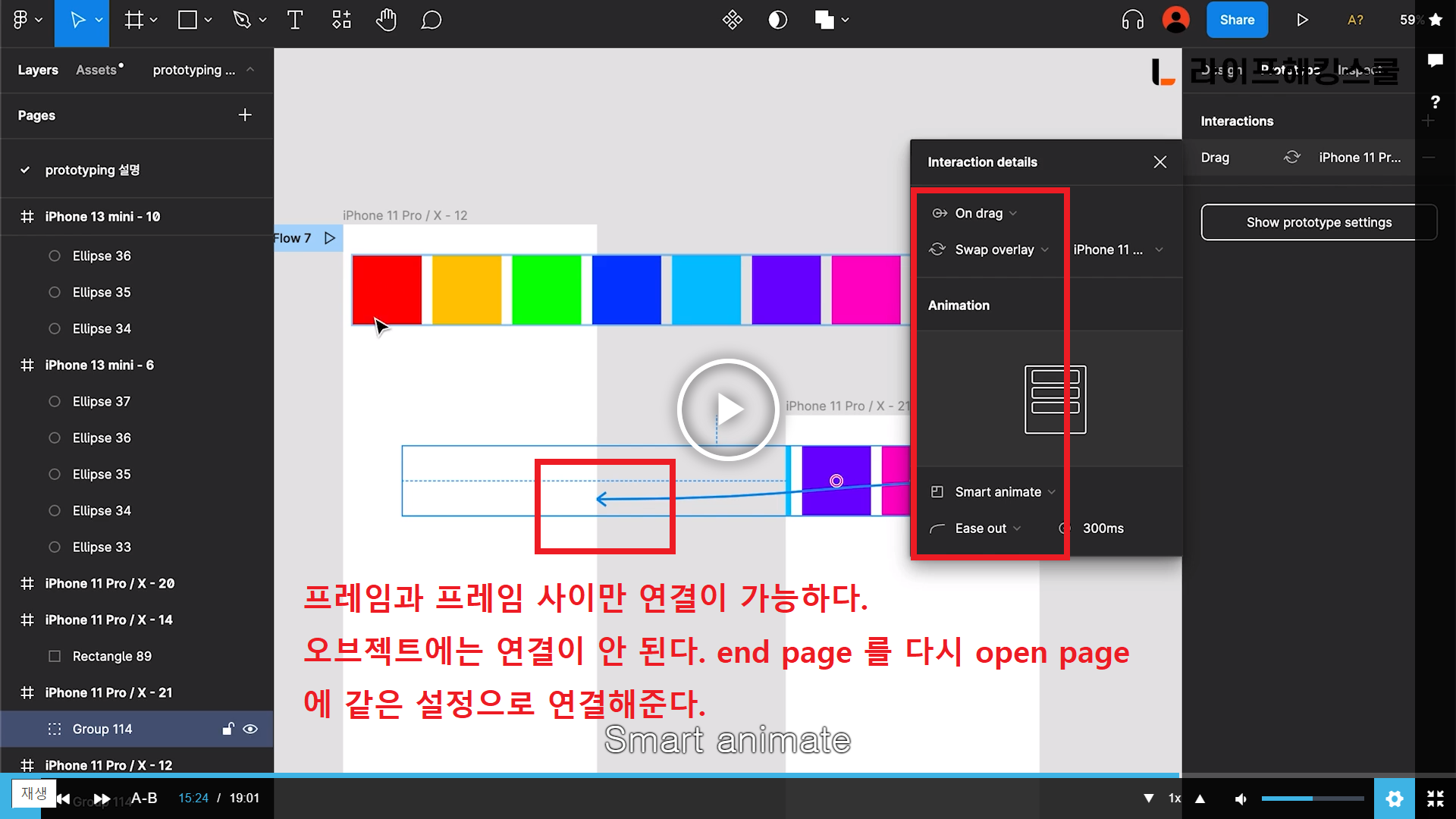The width and height of the screenshot is (1456, 819).
Task: Unlock the Group 114 layer
Action: tap(227, 729)
